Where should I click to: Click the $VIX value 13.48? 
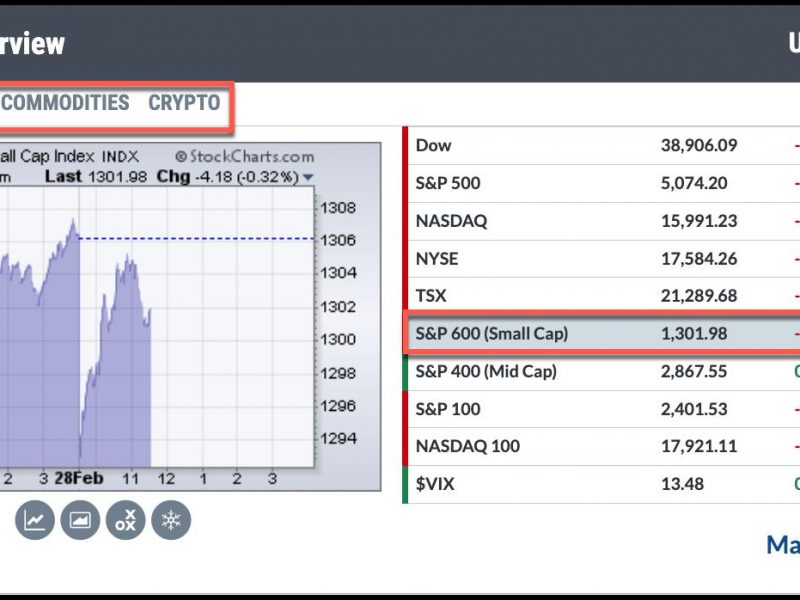(682, 484)
